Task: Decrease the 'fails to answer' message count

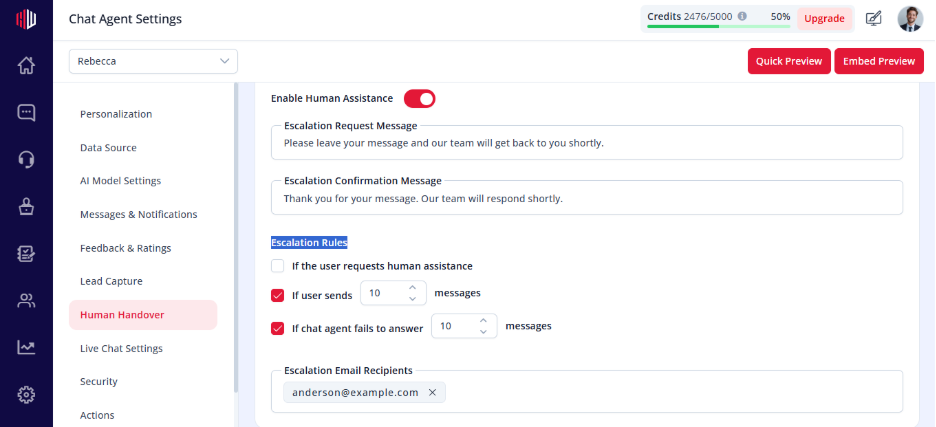Action: (x=484, y=331)
